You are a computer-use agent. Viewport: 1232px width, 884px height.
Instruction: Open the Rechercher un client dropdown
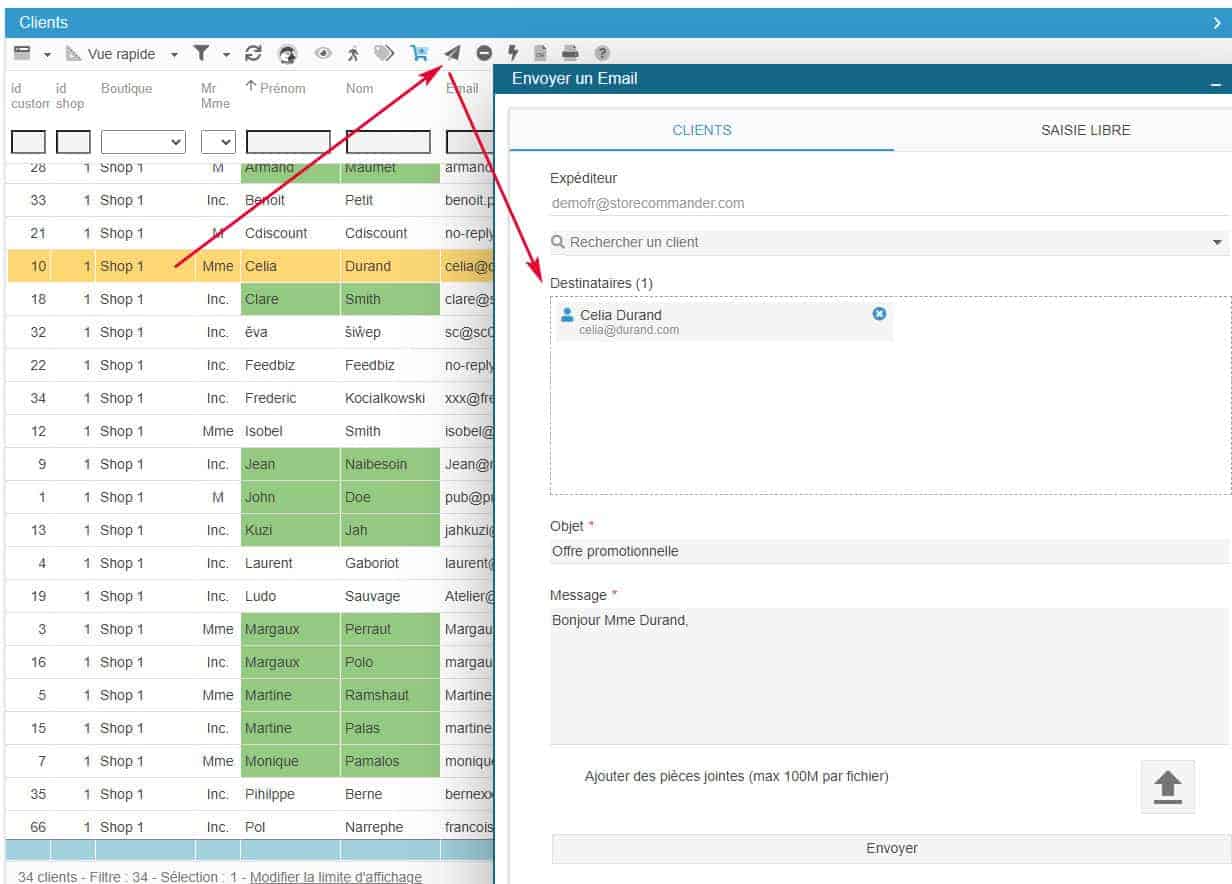1217,242
